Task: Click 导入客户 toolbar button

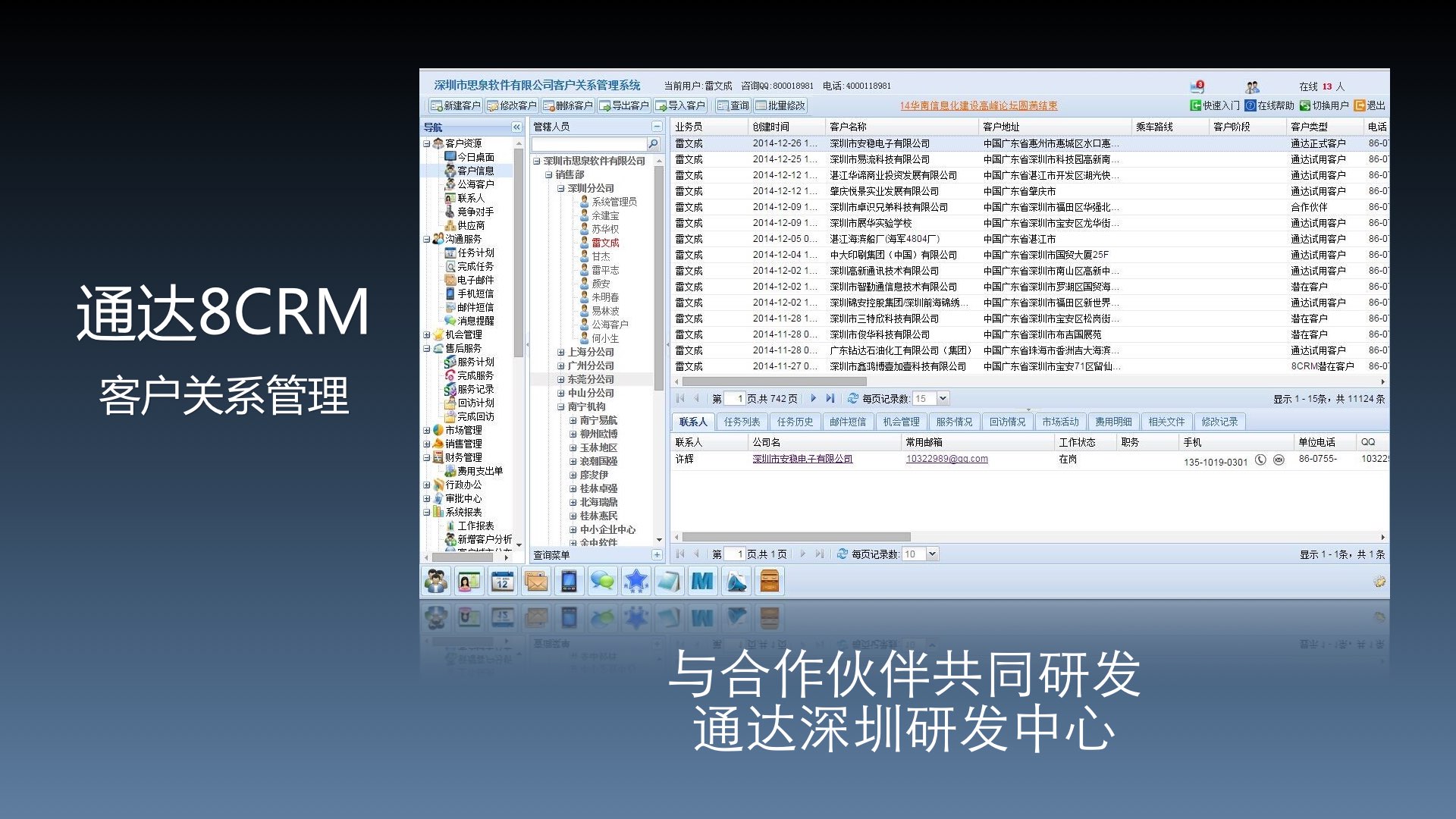Action: (680, 105)
